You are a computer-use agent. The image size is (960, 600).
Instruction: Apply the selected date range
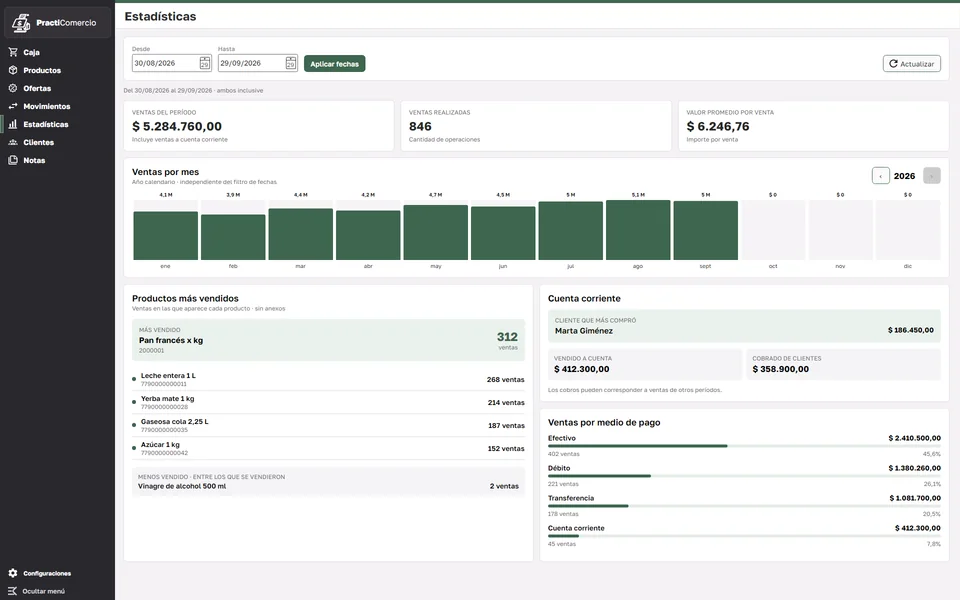(334, 64)
